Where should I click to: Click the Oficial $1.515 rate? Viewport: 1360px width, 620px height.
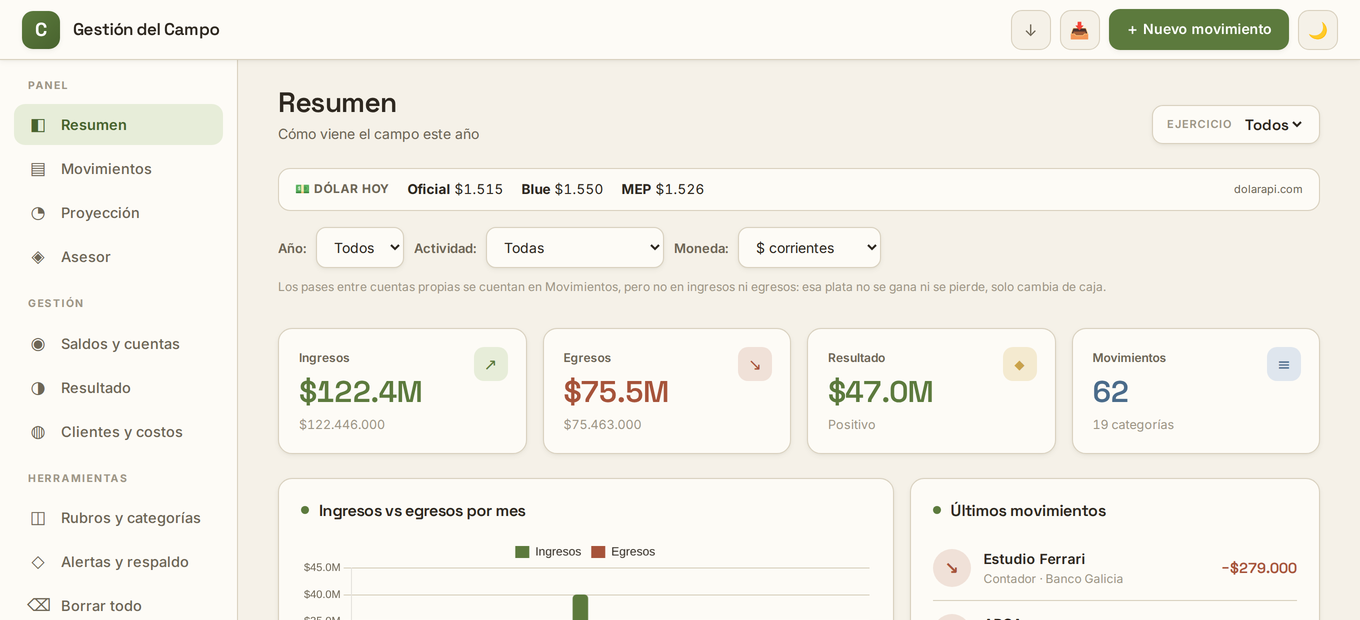click(x=455, y=189)
